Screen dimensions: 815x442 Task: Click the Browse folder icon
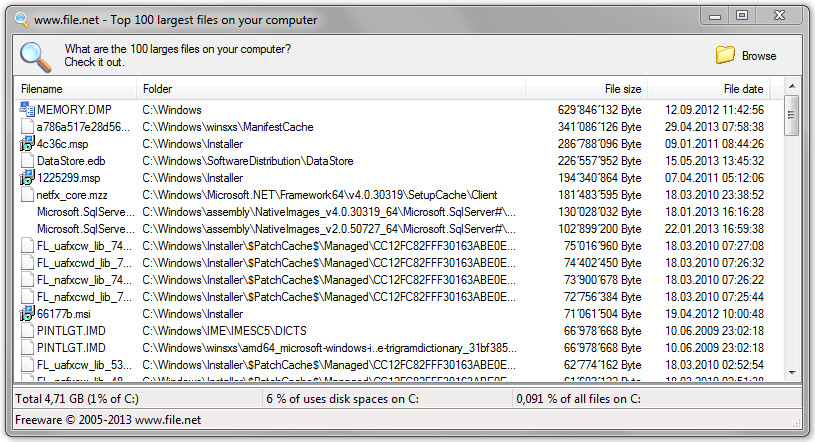coord(726,55)
